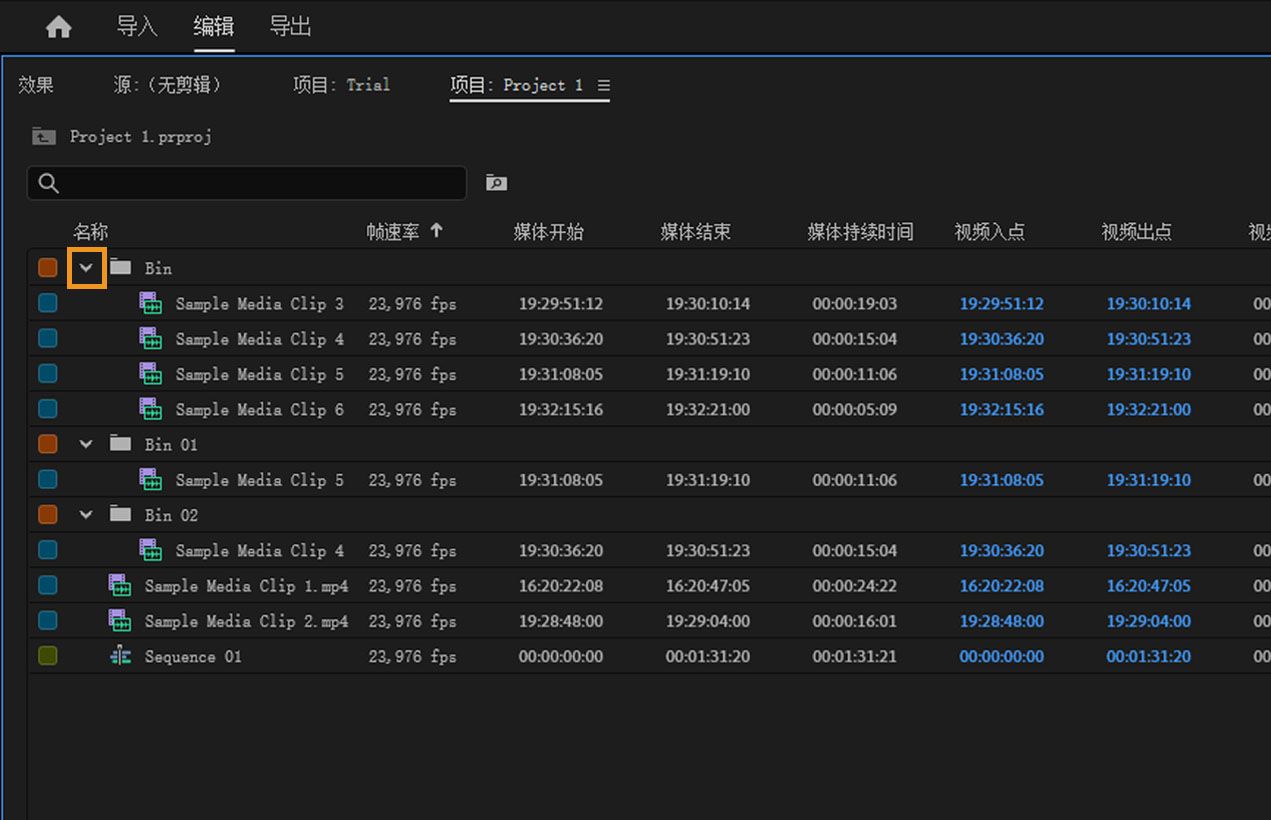Collapse the top Bin folder

[x=86, y=268]
